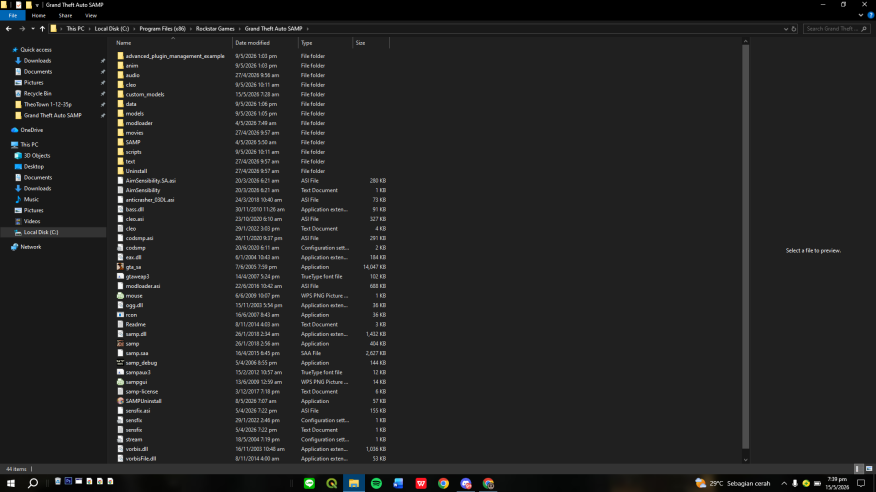
Task: Switch to the Home ribbon tab
Action: click(x=39, y=16)
